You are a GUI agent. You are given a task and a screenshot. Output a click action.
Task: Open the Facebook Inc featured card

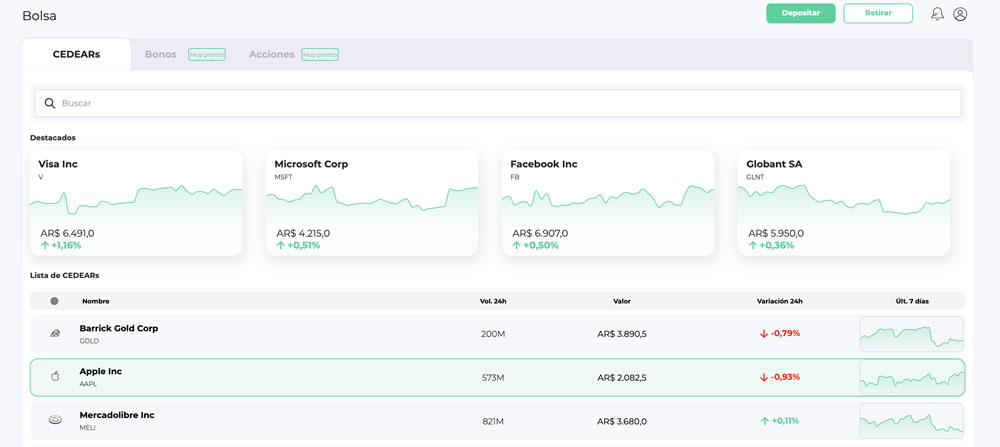coord(608,203)
